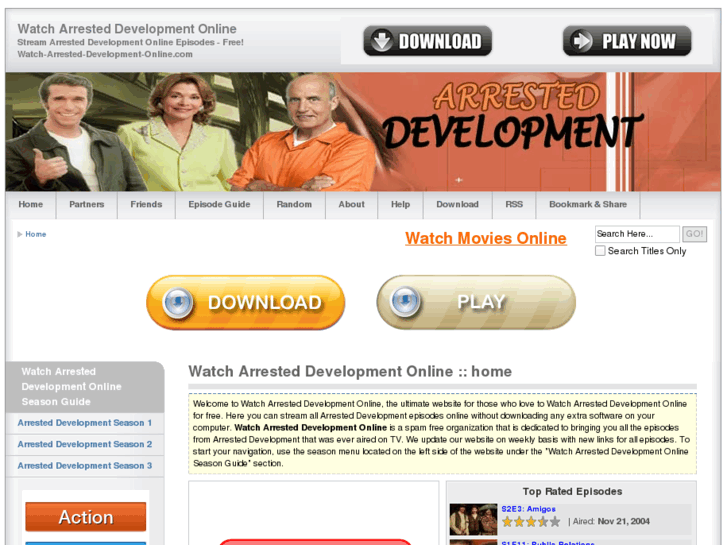Screen dimensions: 727x545
Task: Open Arrested Development Season 3
Action: (x=85, y=466)
